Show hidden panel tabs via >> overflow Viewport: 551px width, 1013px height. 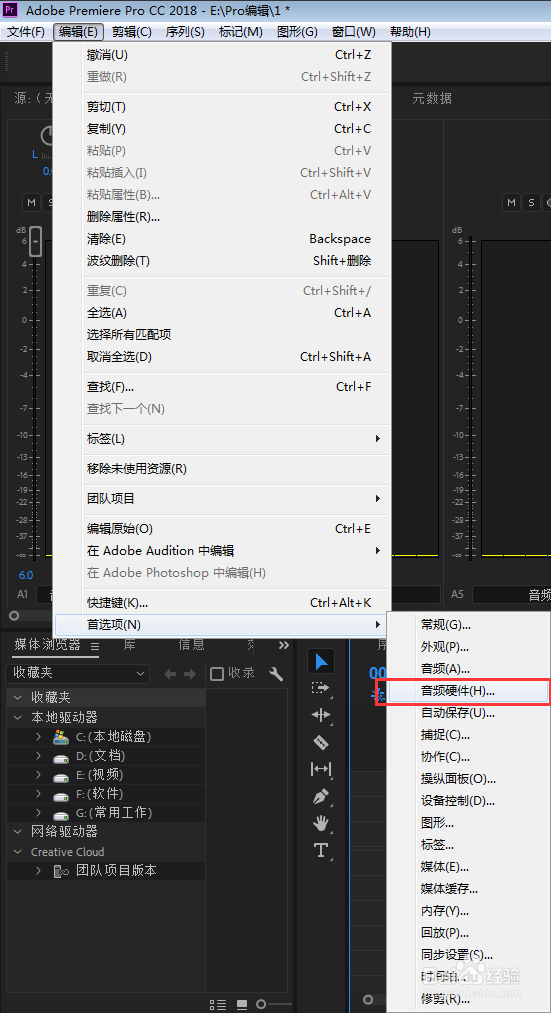point(284,645)
